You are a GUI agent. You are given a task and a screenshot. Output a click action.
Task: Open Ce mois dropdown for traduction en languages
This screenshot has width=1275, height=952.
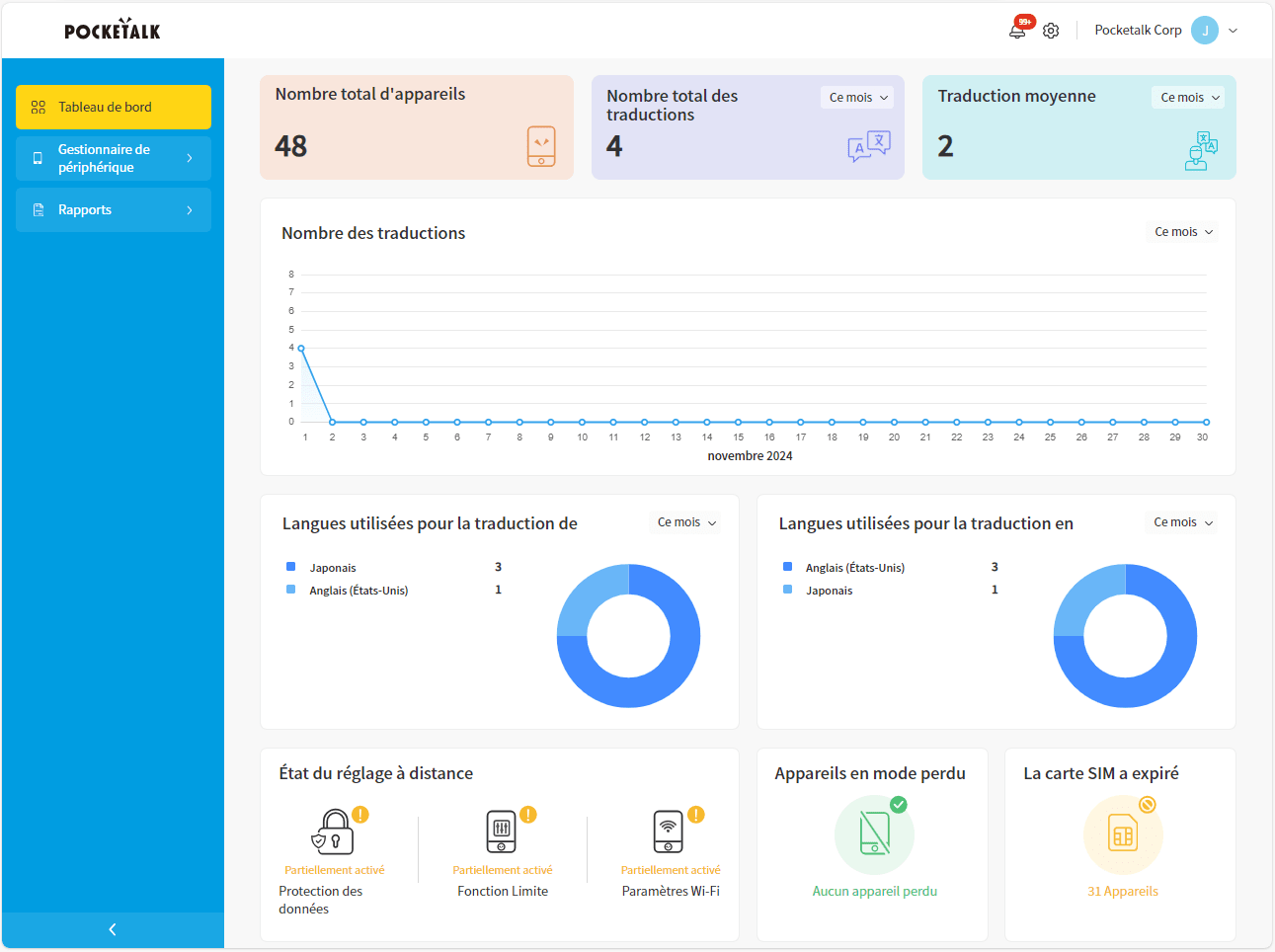(1183, 522)
